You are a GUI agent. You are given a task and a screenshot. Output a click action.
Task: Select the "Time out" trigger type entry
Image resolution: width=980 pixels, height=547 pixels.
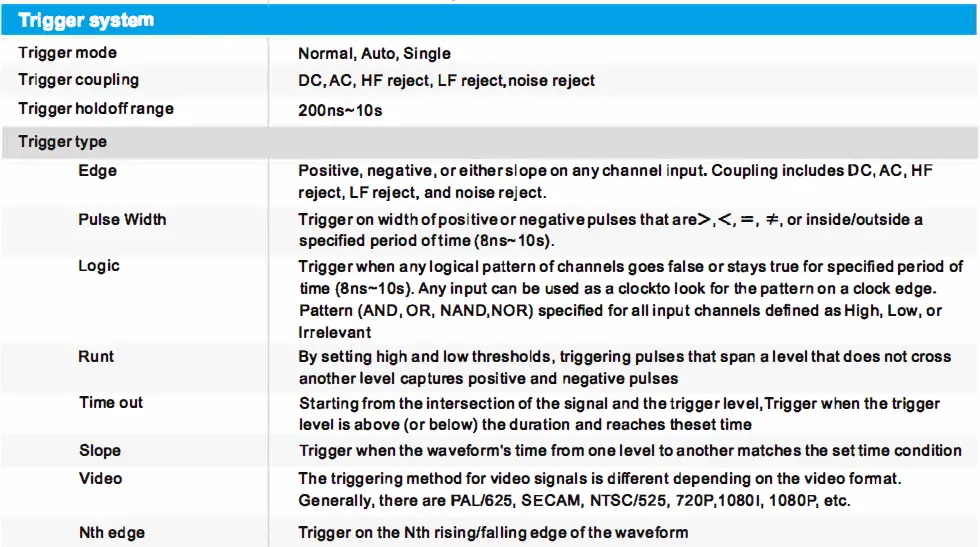tap(111, 403)
